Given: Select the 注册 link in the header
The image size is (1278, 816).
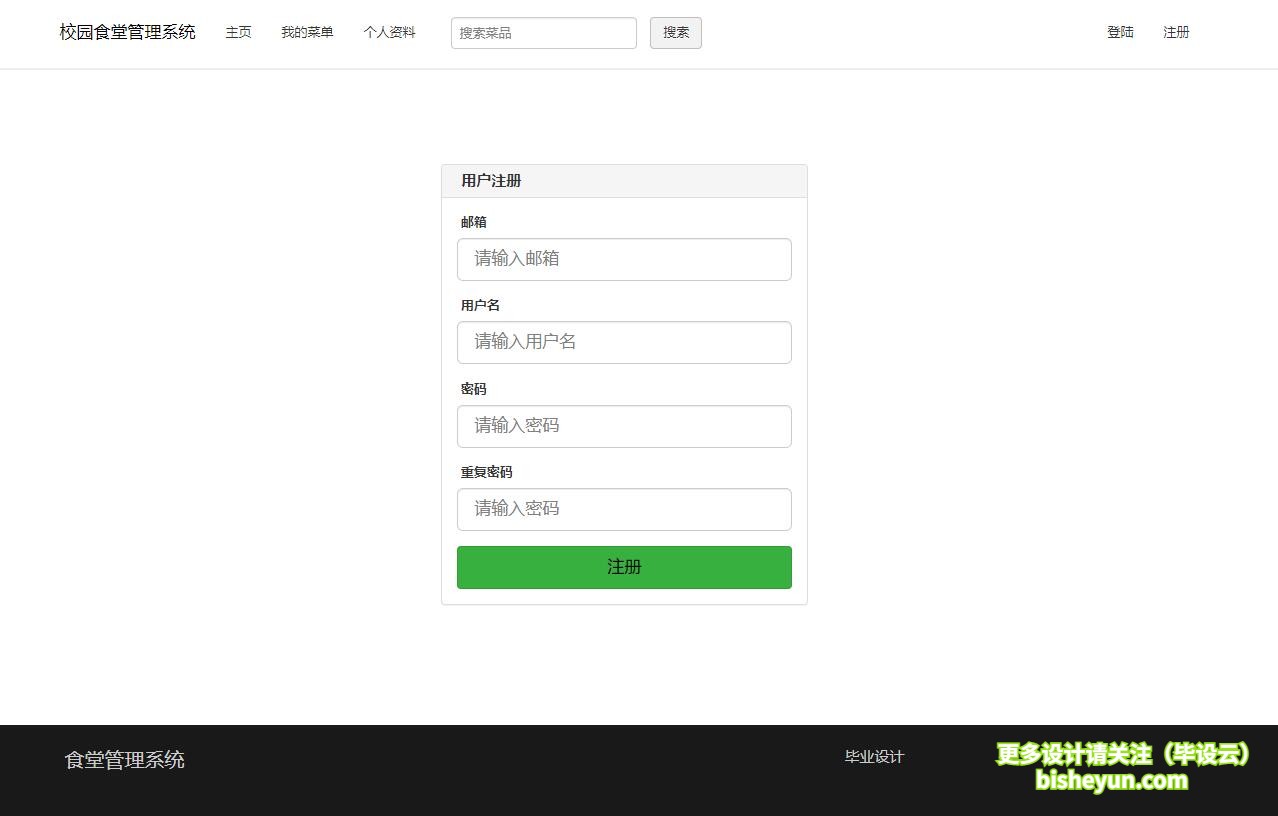Looking at the screenshot, I should coord(1175,32).
